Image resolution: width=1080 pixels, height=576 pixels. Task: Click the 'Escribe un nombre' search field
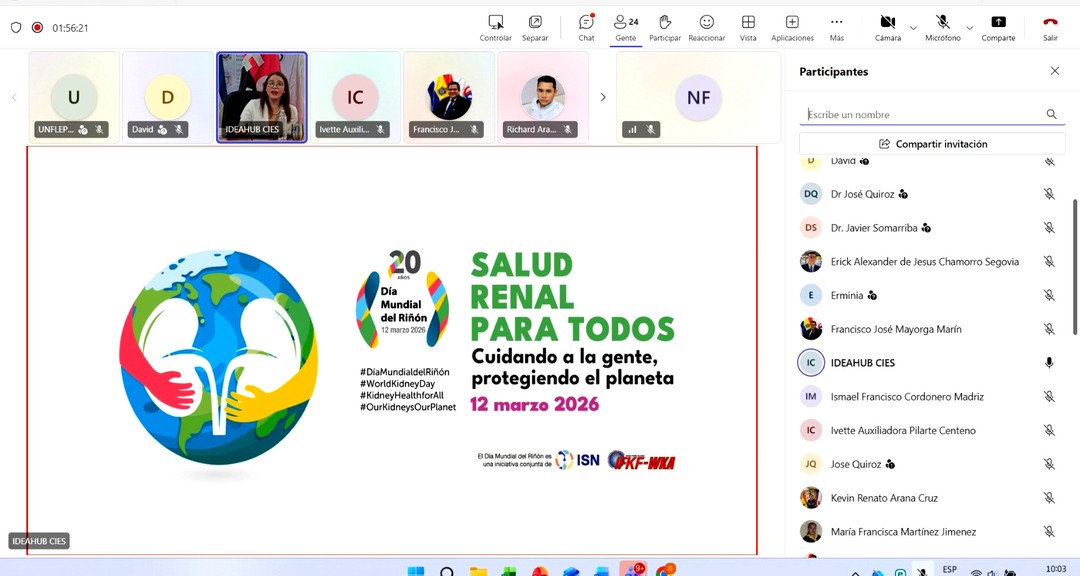click(x=922, y=114)
